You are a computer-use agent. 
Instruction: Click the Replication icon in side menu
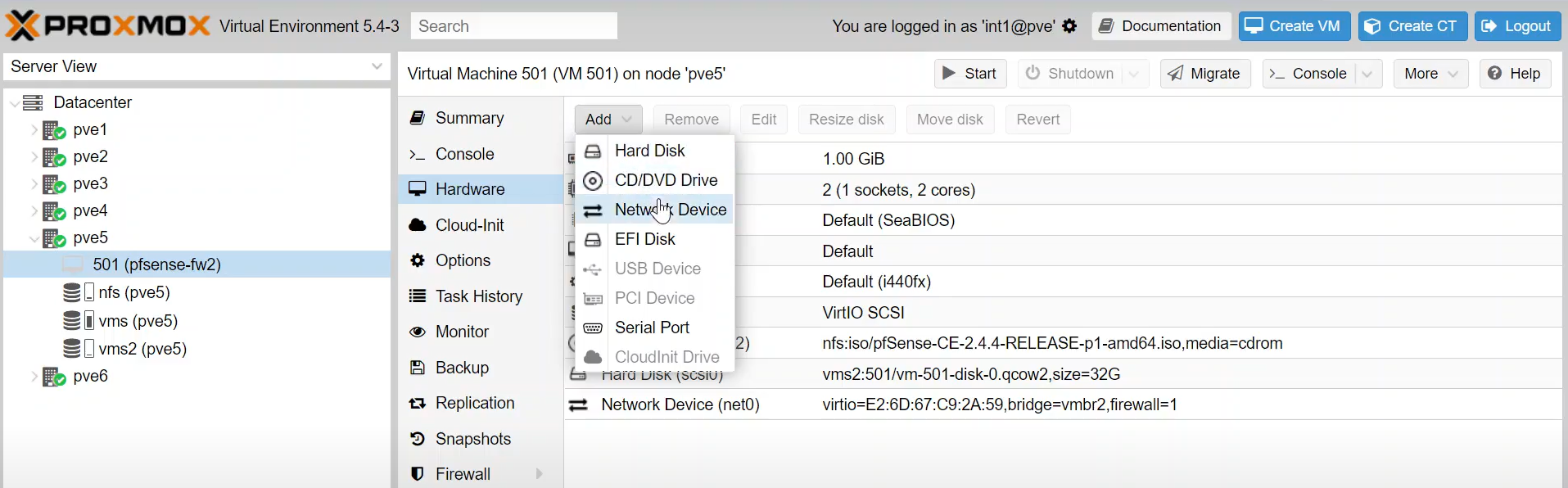tap(418, 403)
